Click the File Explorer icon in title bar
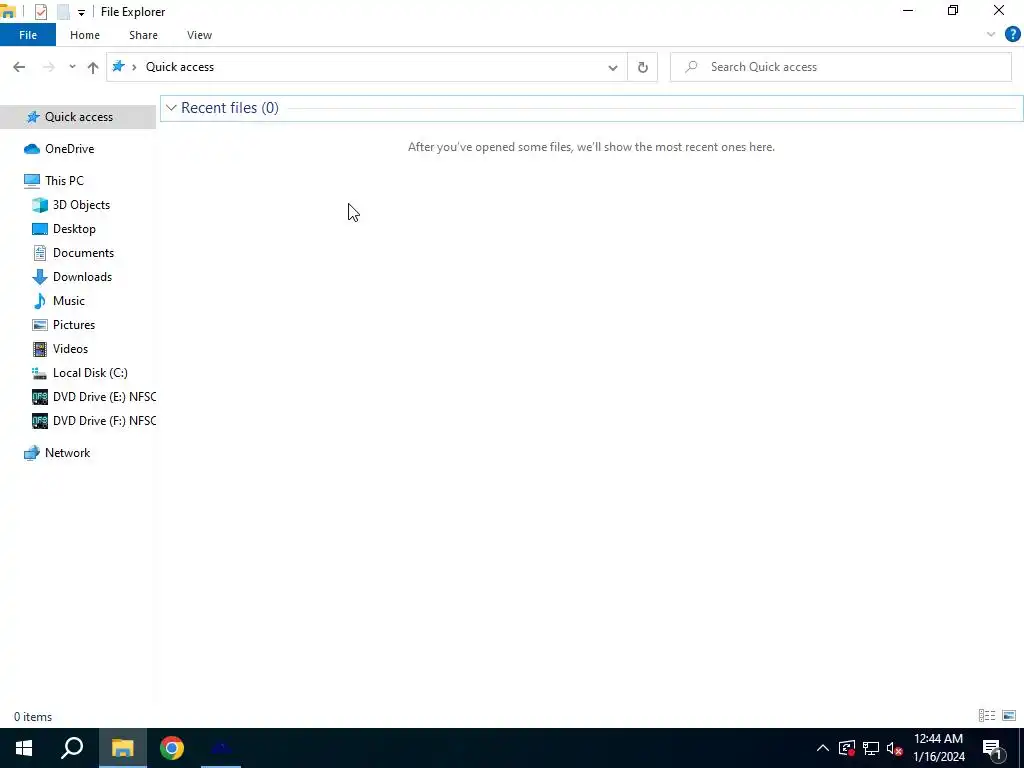 point(8,12)
